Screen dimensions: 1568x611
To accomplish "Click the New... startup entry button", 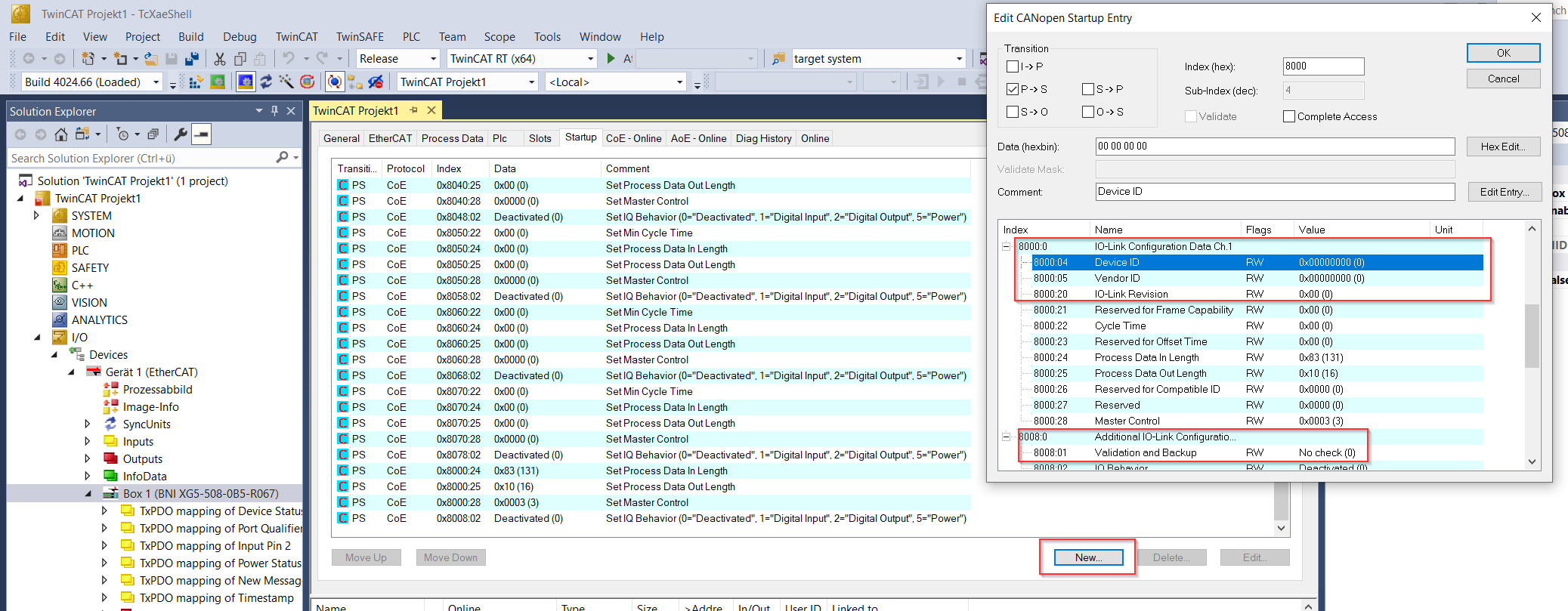I will click(x=1088, y=557).
